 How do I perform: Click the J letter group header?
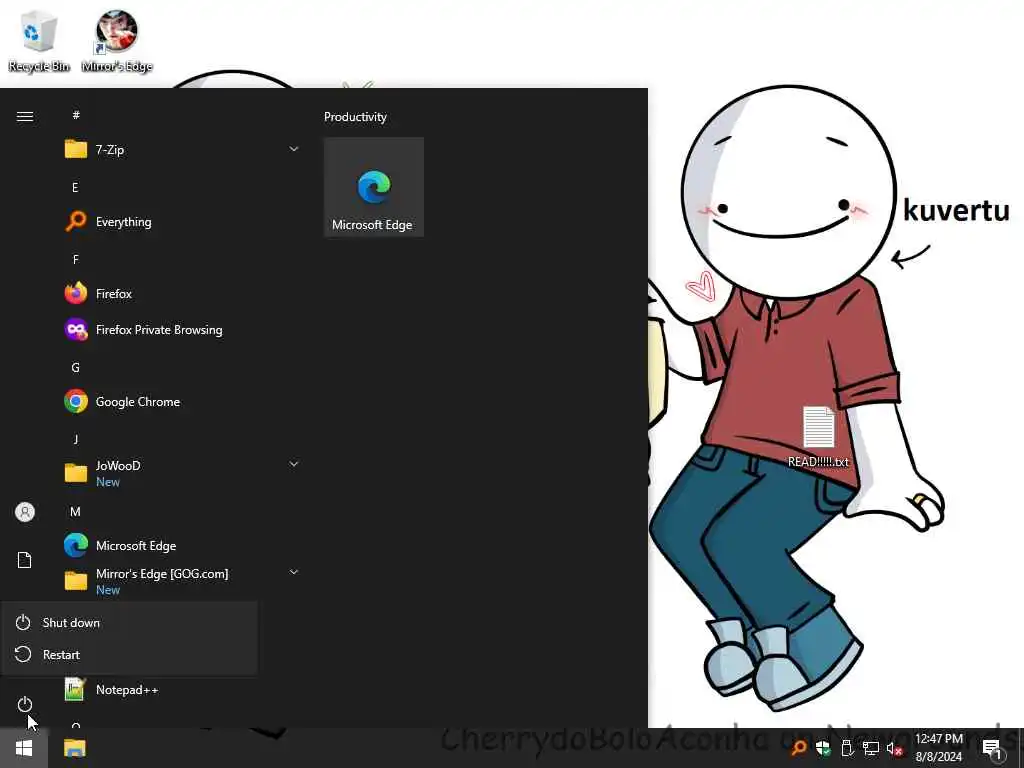pyautogui.click(x=76, y=440)
